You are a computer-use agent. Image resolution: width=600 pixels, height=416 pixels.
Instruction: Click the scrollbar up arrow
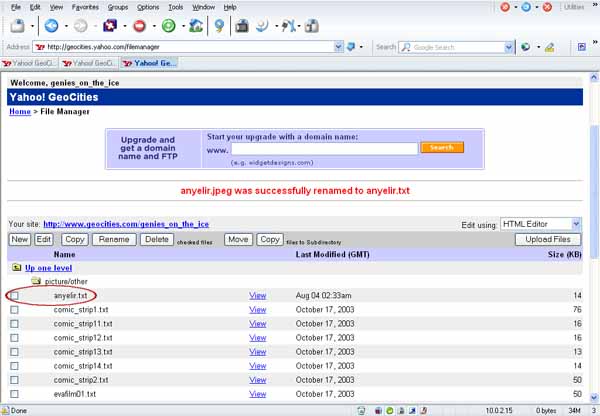pyautogui.click(x=594, y=77)
